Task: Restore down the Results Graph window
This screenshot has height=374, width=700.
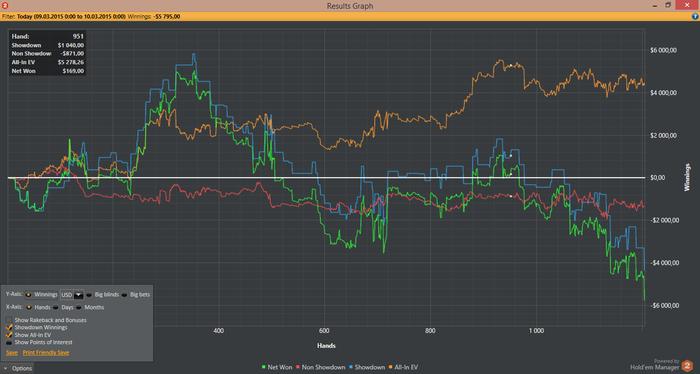Action: click(x=668, y=5)
